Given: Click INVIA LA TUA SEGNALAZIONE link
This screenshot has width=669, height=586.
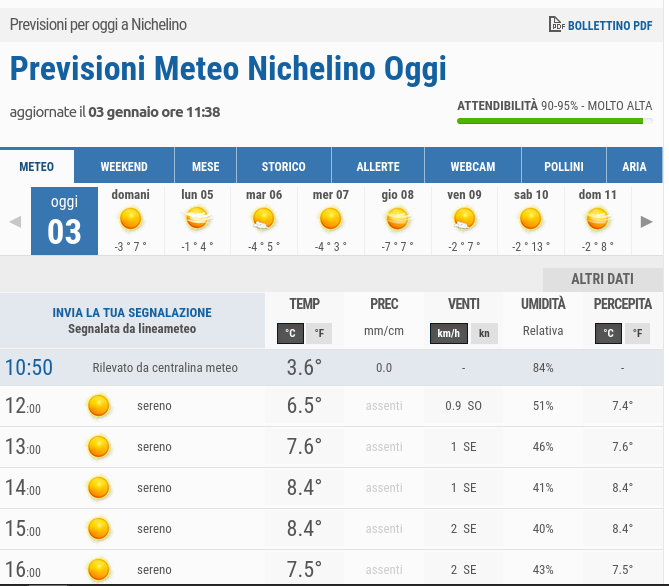Looking at the screenshot, I should tap(132, 313).
